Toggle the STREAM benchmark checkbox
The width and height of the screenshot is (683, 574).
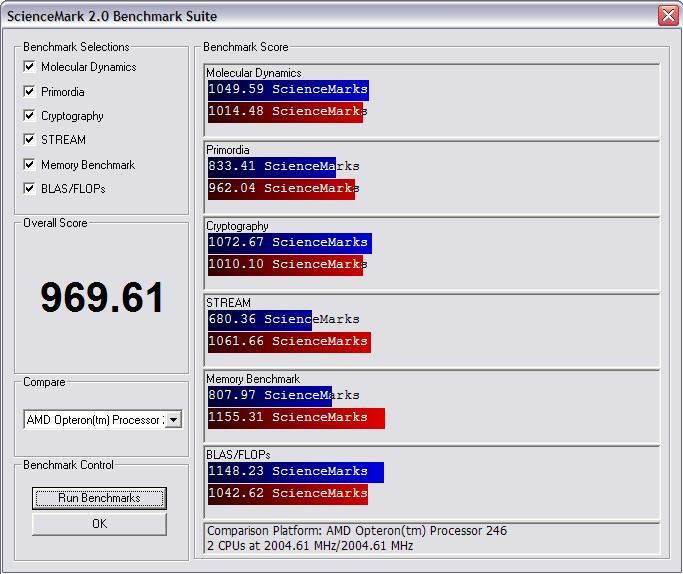point(30,140)
